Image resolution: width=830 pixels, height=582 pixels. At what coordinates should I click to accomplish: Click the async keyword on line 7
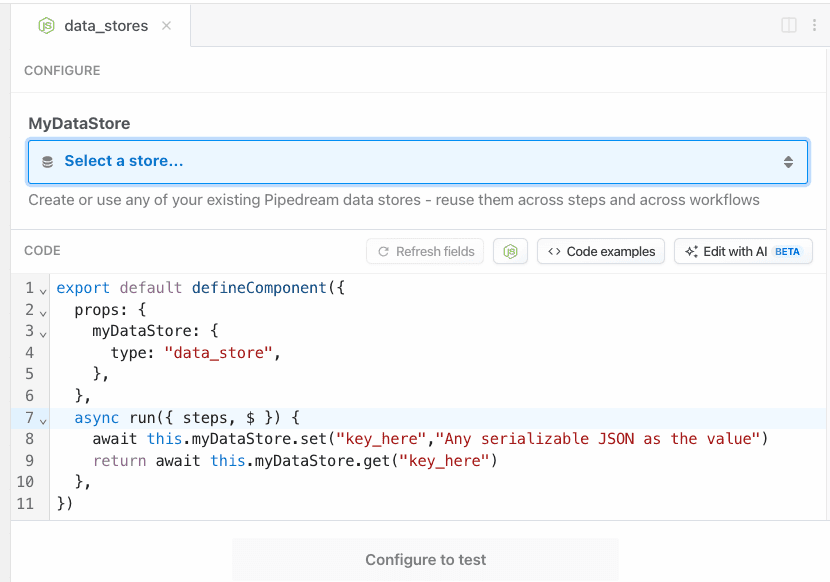(97, 418)
